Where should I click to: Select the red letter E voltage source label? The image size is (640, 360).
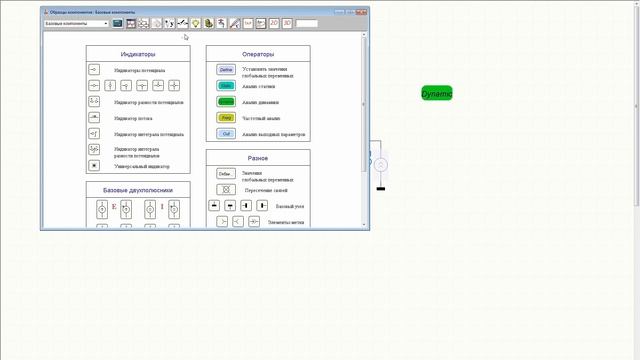point(114,207)
